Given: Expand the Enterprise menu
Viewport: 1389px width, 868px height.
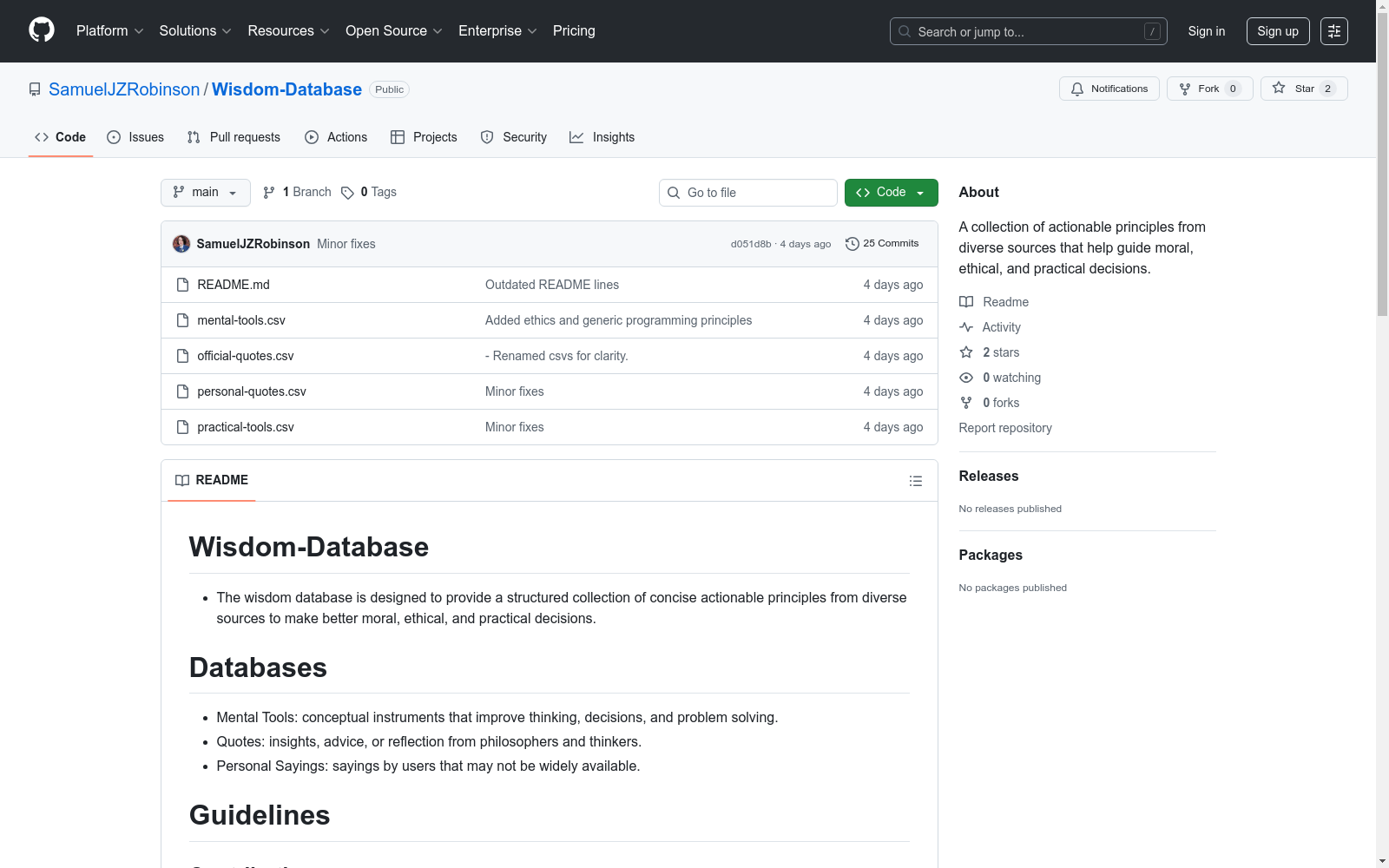Looking at the screenshot, I should point(498,31).
